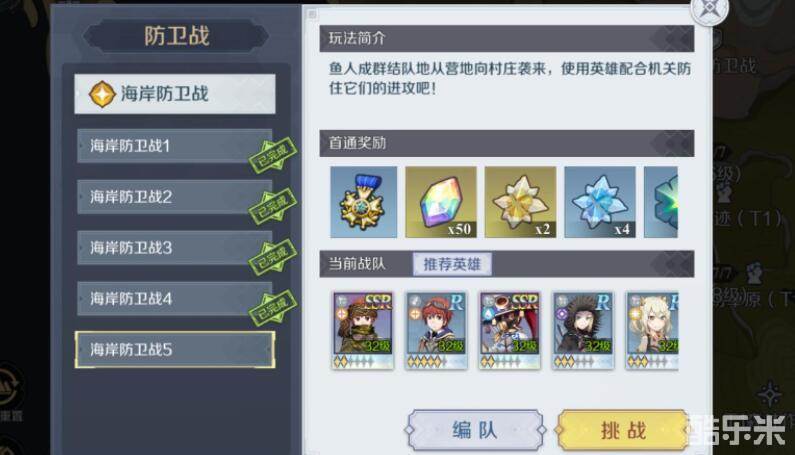The width and height of the screenshot is (795, 455).
Task: Pick the SSR hero with the wide hat
Action: (510, 330)
